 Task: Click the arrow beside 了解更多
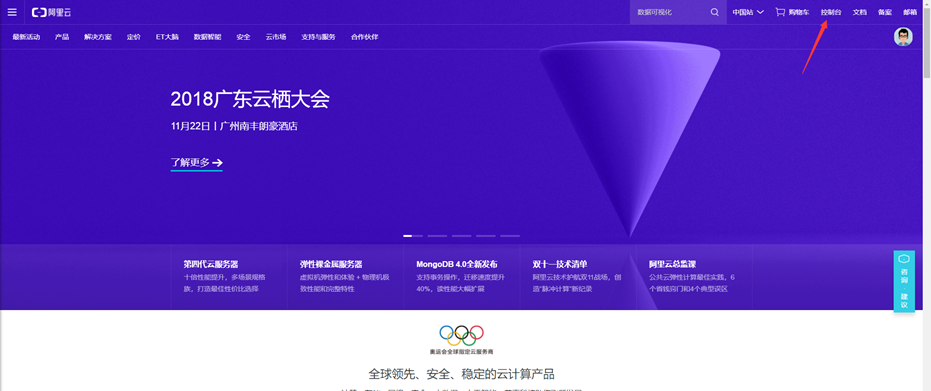(218, 163)
